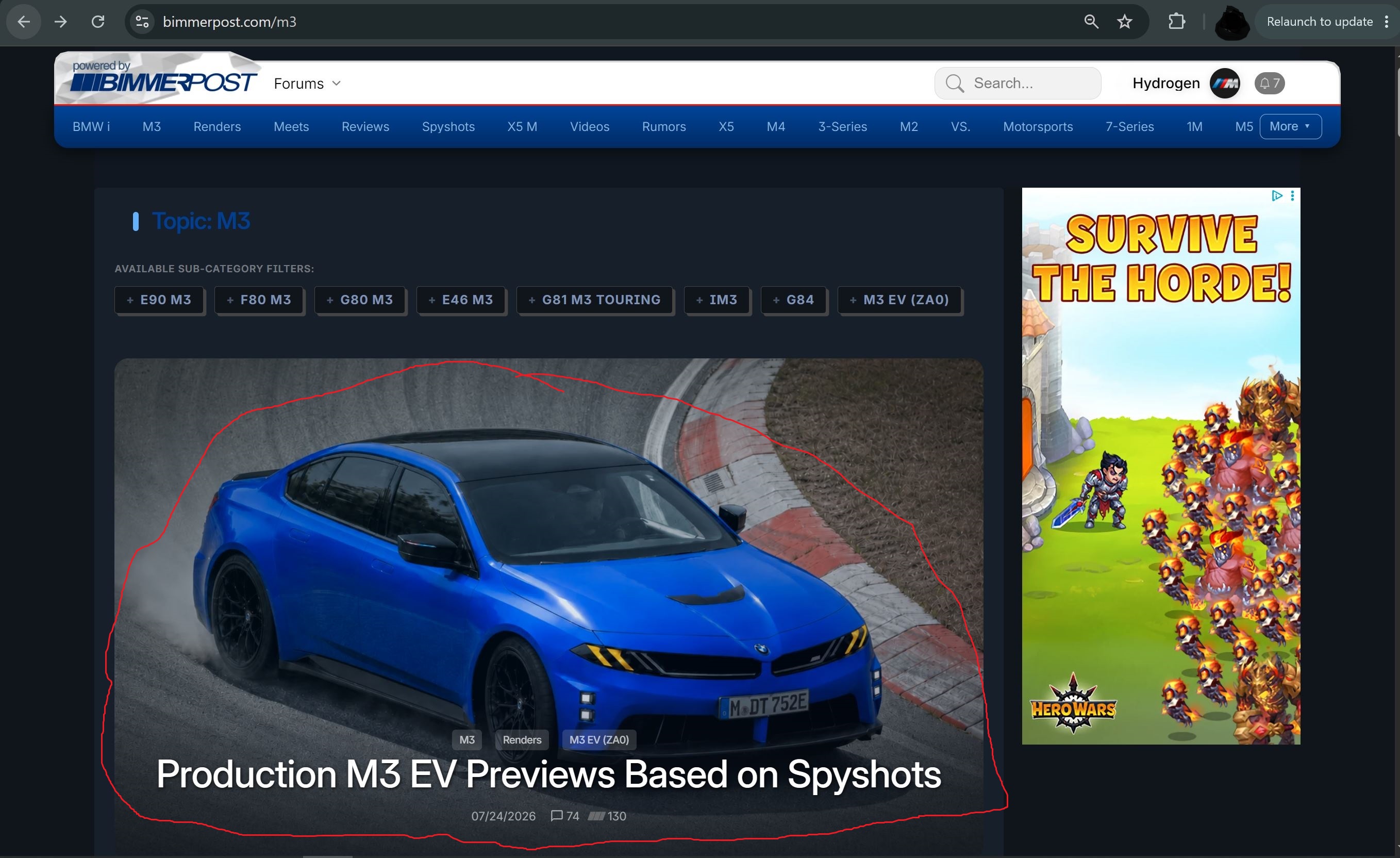Click the Bimmerpost logo
Image resolution: width=1400 pixels, height=858 pixels.
pyautogui.click(x=164, y=78)
